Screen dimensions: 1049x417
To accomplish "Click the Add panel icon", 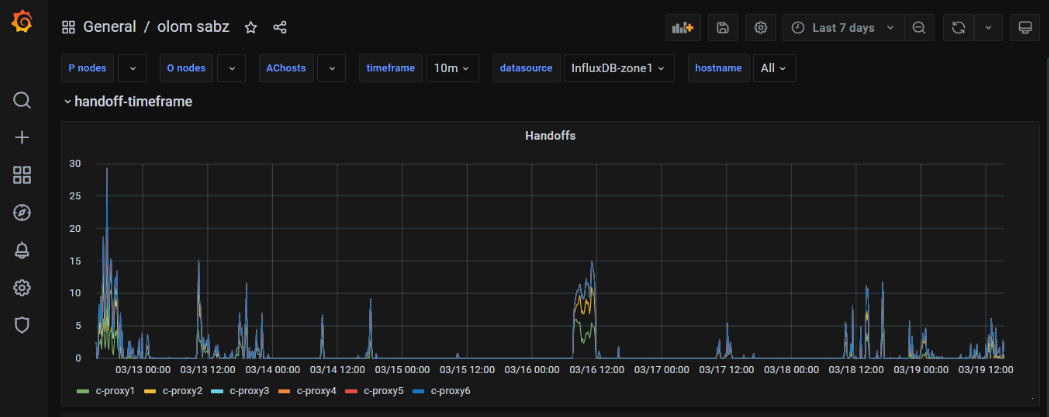I will [683, 27].
